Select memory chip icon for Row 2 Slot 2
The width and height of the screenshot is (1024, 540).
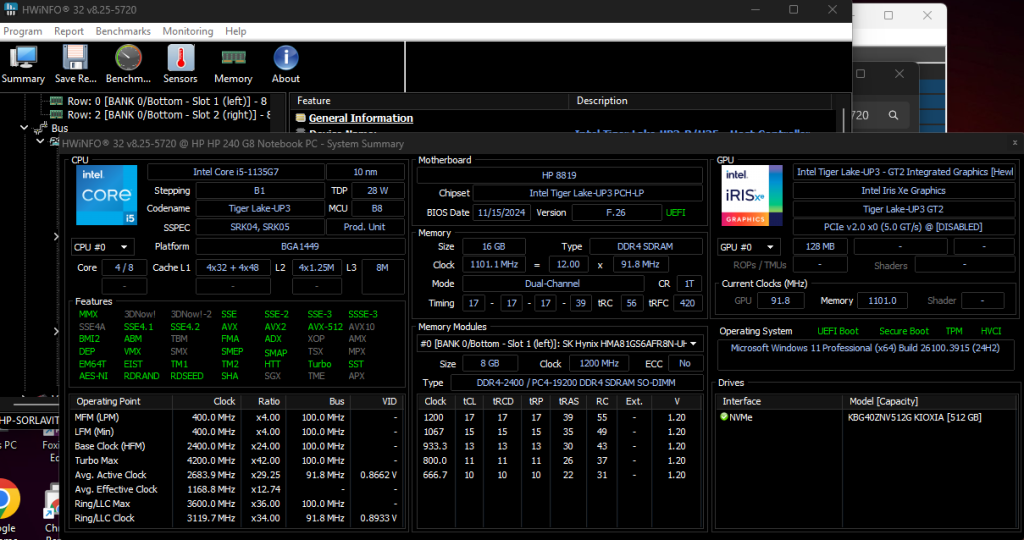click(x=57, y=115)
